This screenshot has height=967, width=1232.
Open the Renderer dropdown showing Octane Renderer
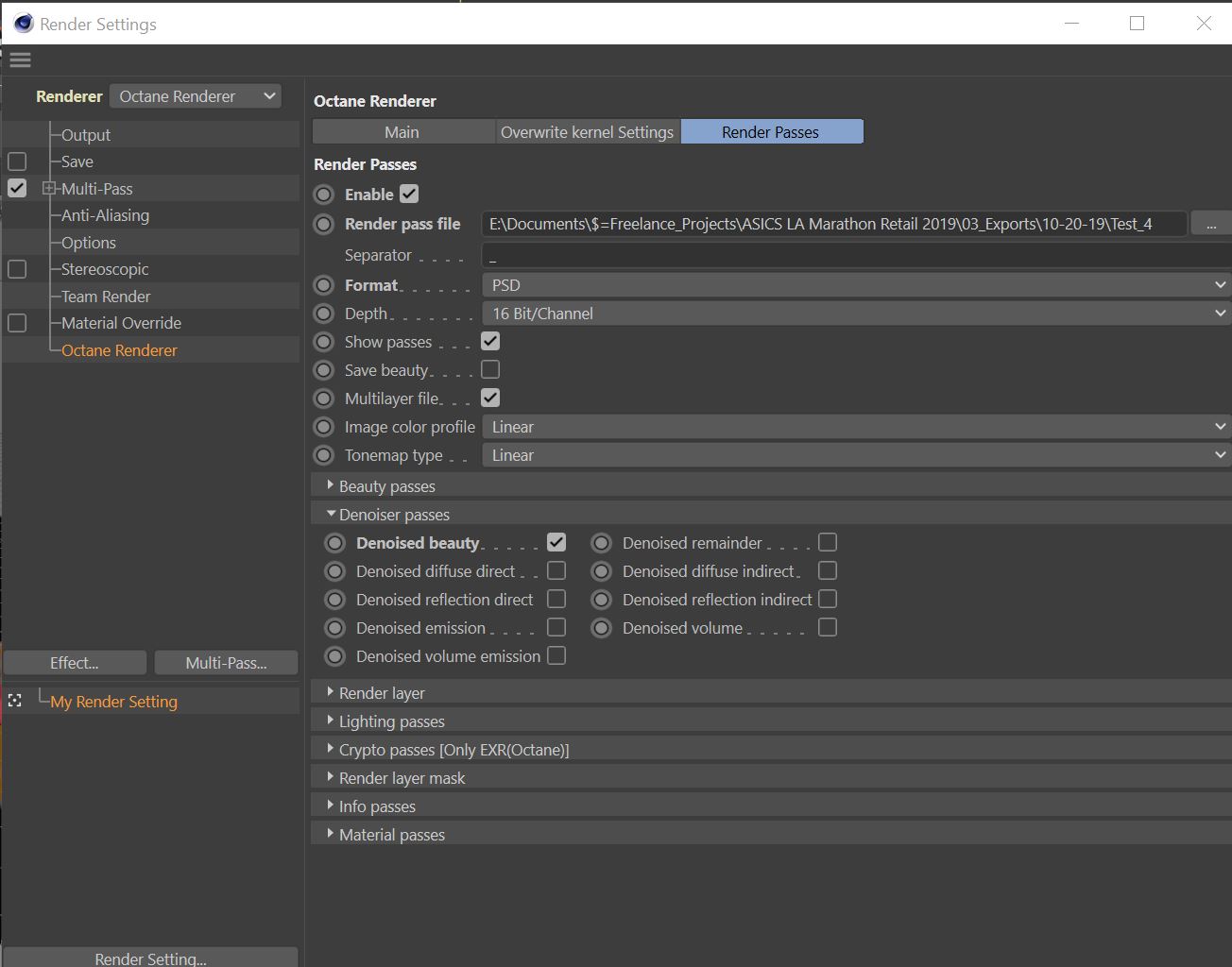pos(196,96)
